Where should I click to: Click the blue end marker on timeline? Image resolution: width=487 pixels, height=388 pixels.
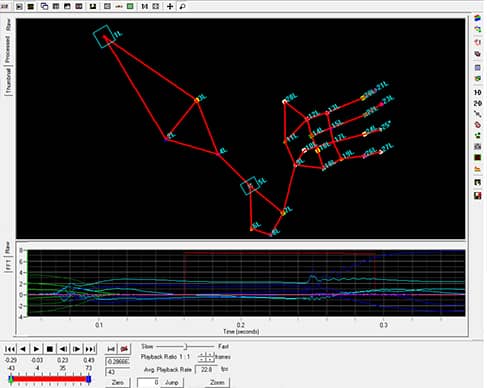pos(88,379)
